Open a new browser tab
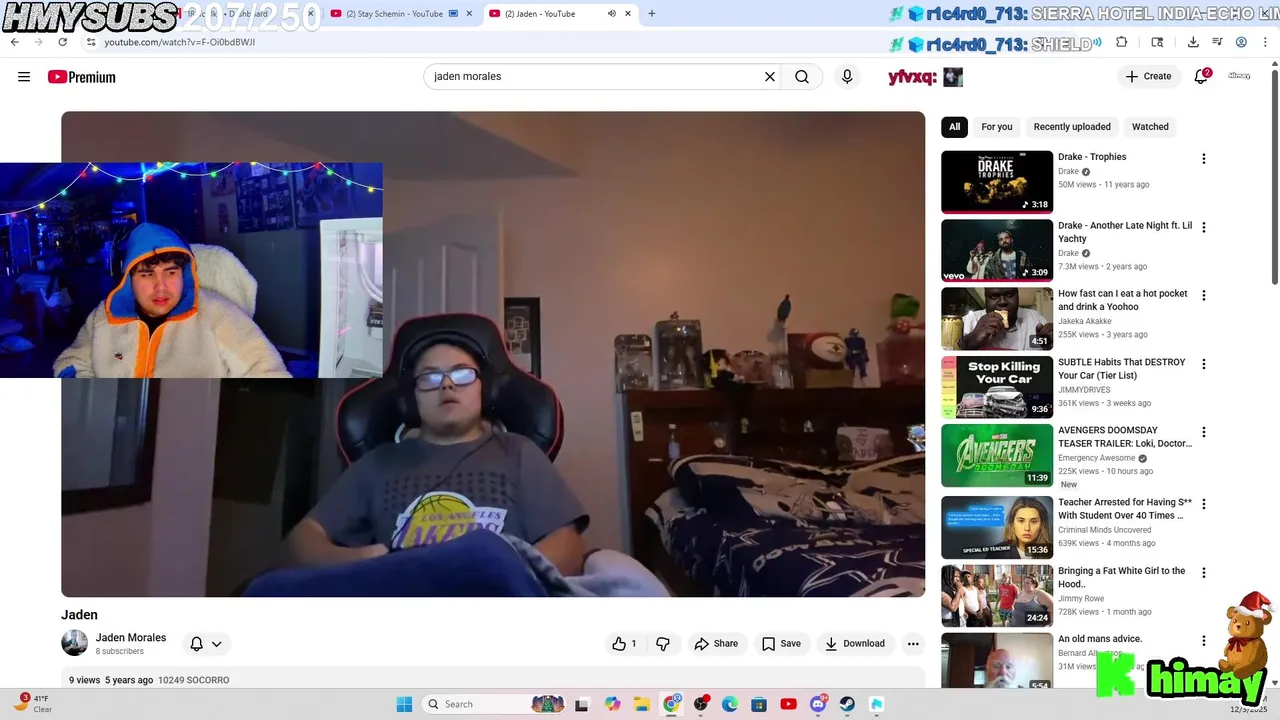 tap(652, 14)
